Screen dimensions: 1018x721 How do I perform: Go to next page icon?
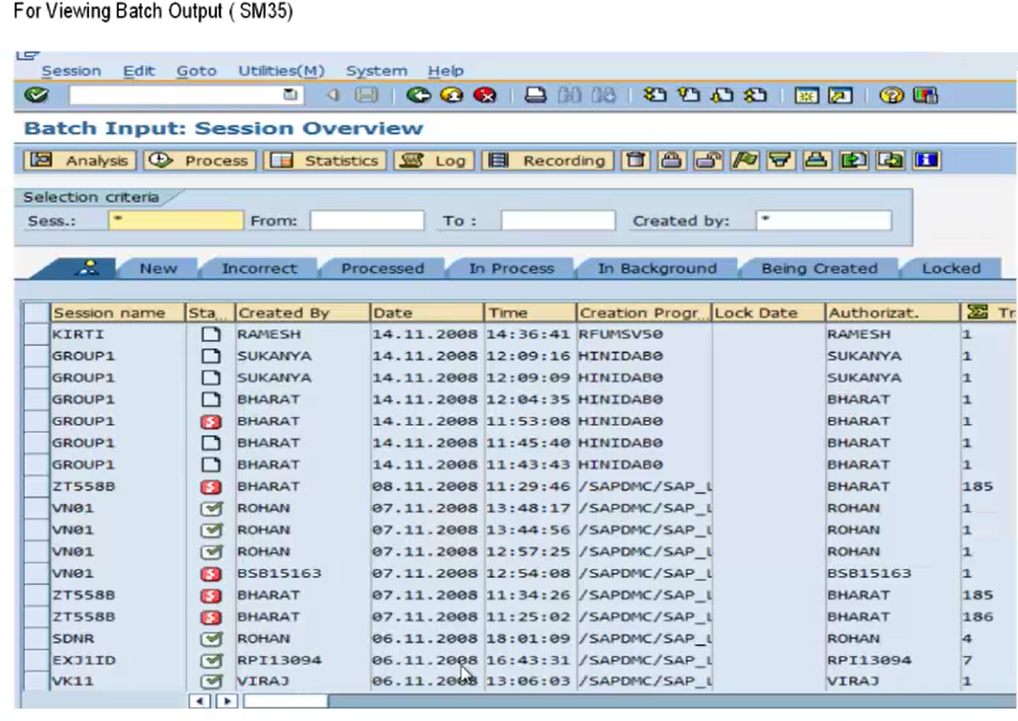722,95
